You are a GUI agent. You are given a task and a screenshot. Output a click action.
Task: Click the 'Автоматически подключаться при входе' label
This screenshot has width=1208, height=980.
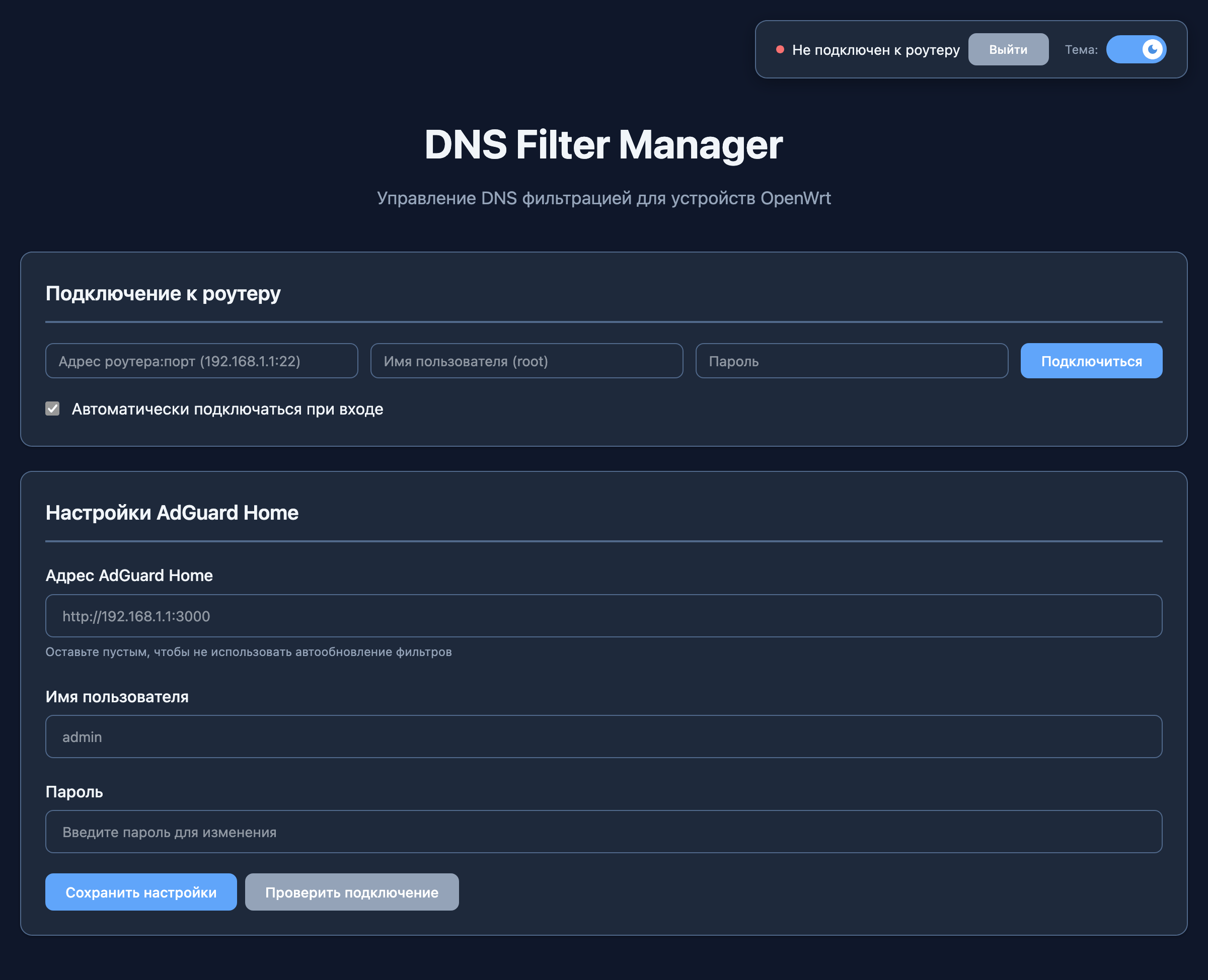(x=227, y=410)
